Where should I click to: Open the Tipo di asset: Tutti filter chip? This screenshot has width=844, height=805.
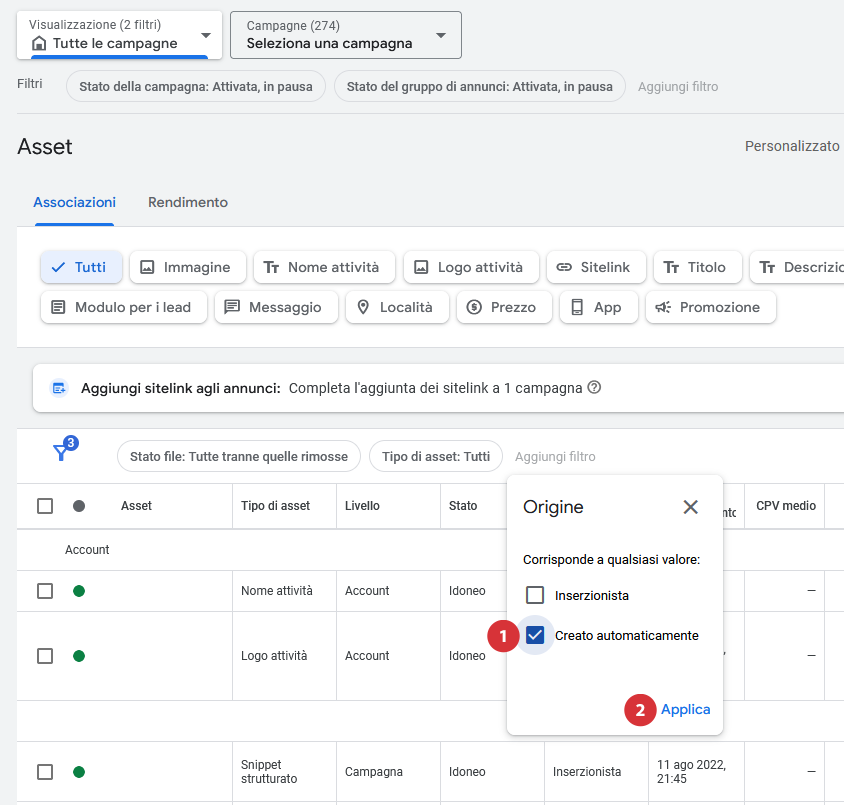click(x=436, y=456)
